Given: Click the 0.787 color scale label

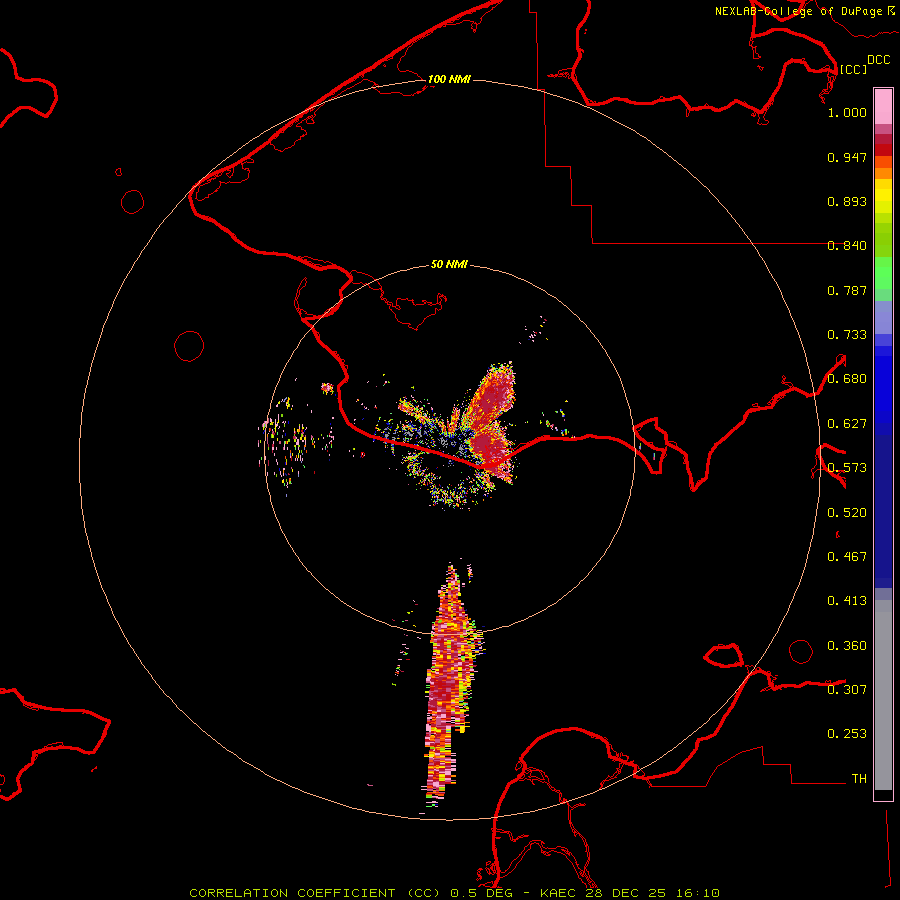Looking at the screenshot, I should pos(847,290).
